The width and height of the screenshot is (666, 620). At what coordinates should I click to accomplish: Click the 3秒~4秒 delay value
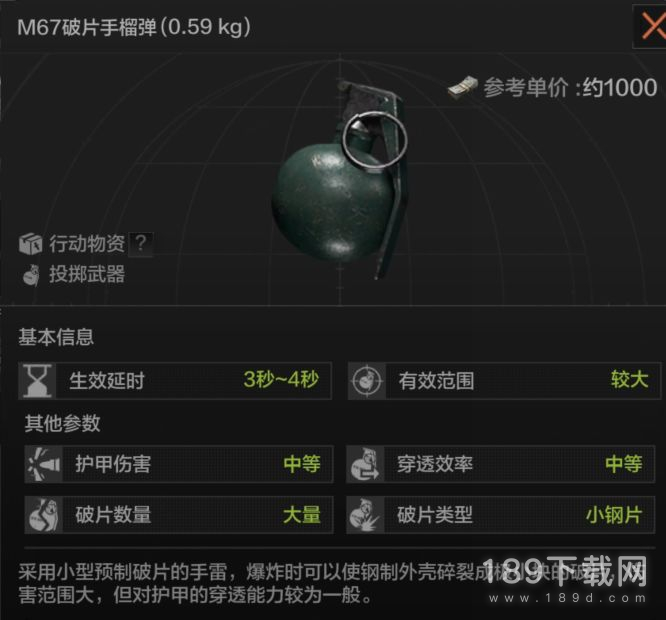tap(281, 379)
